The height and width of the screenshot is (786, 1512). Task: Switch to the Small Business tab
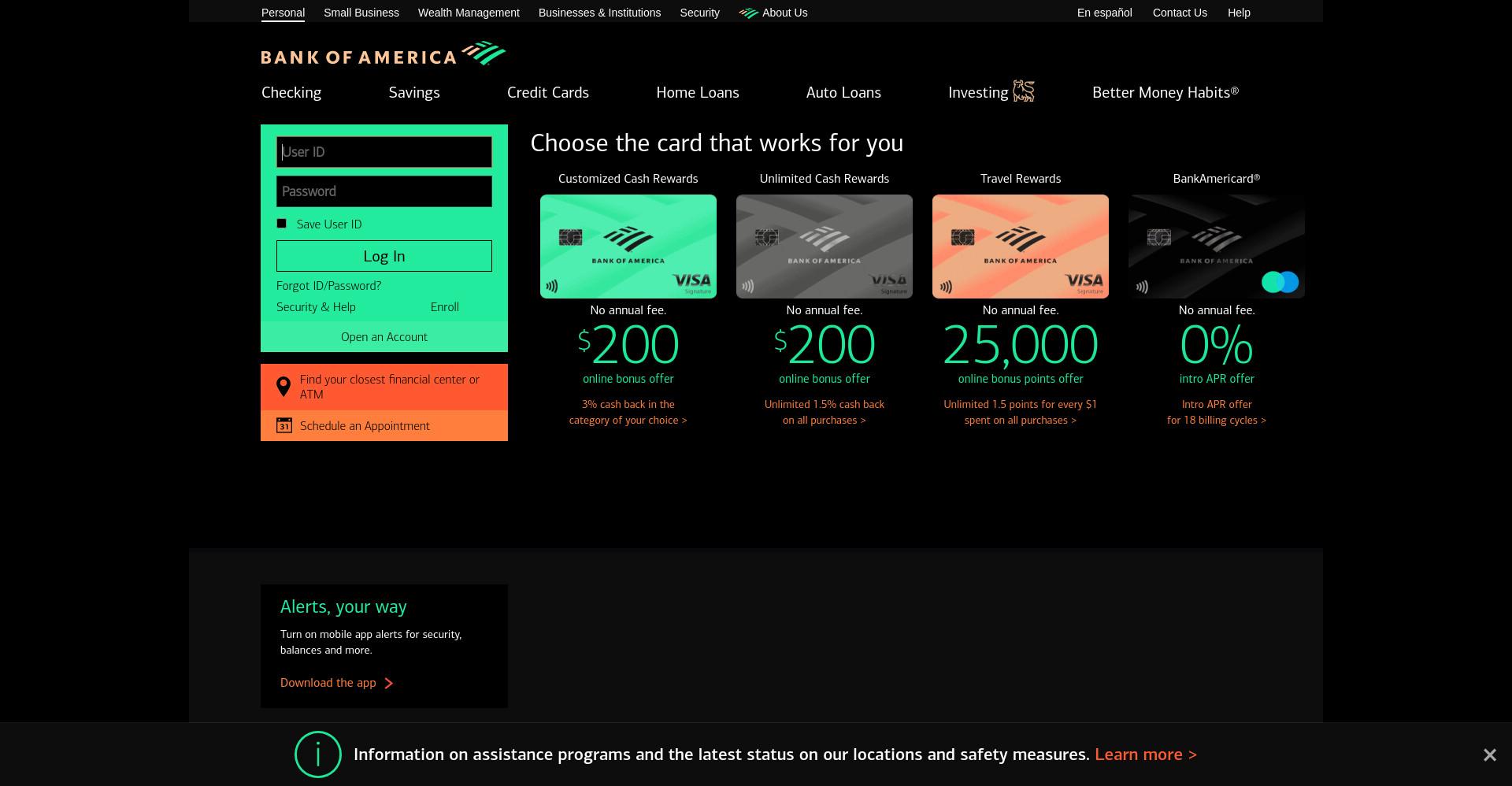[361, 13]
